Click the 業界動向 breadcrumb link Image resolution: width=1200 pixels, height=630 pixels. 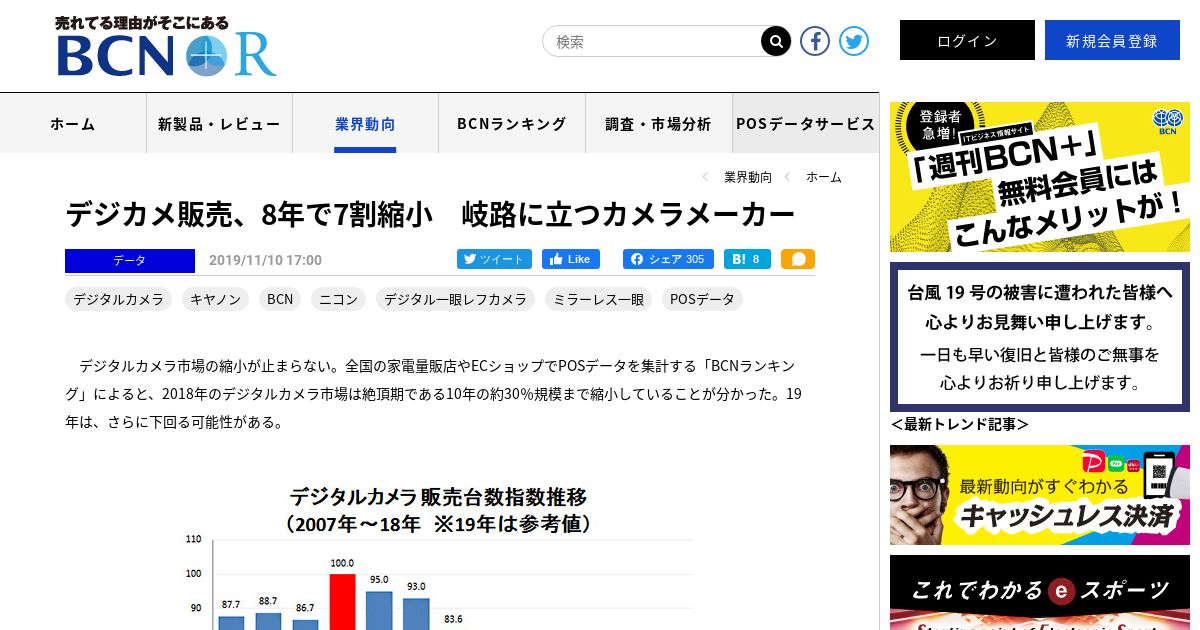pos(748,177)
